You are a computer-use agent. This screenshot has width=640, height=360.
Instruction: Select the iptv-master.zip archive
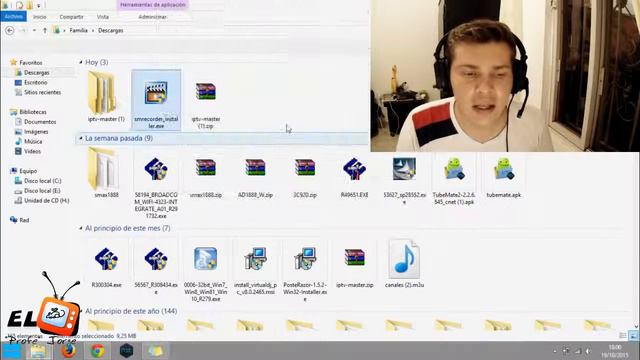[354, 268]
